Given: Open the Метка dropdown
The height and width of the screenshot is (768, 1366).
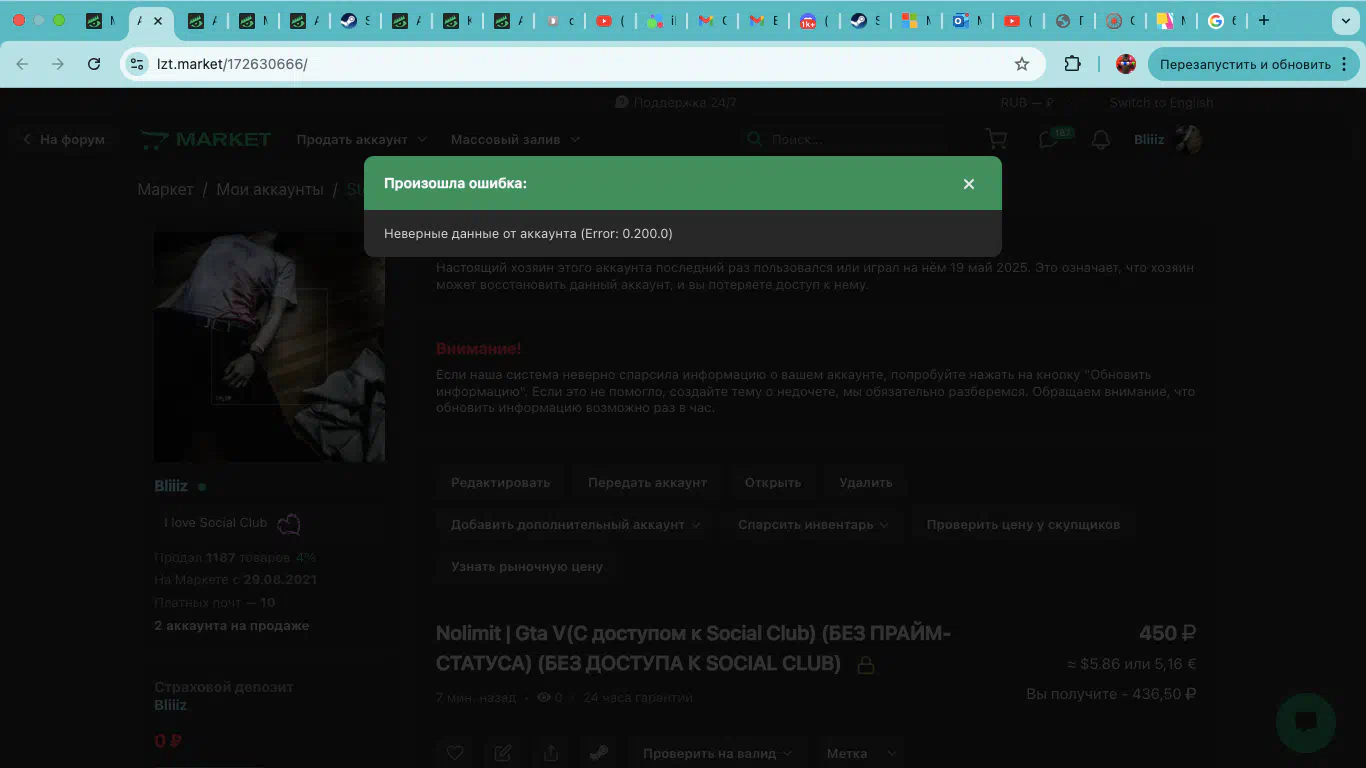Looking at the screenshot, I should pos(861,753).
